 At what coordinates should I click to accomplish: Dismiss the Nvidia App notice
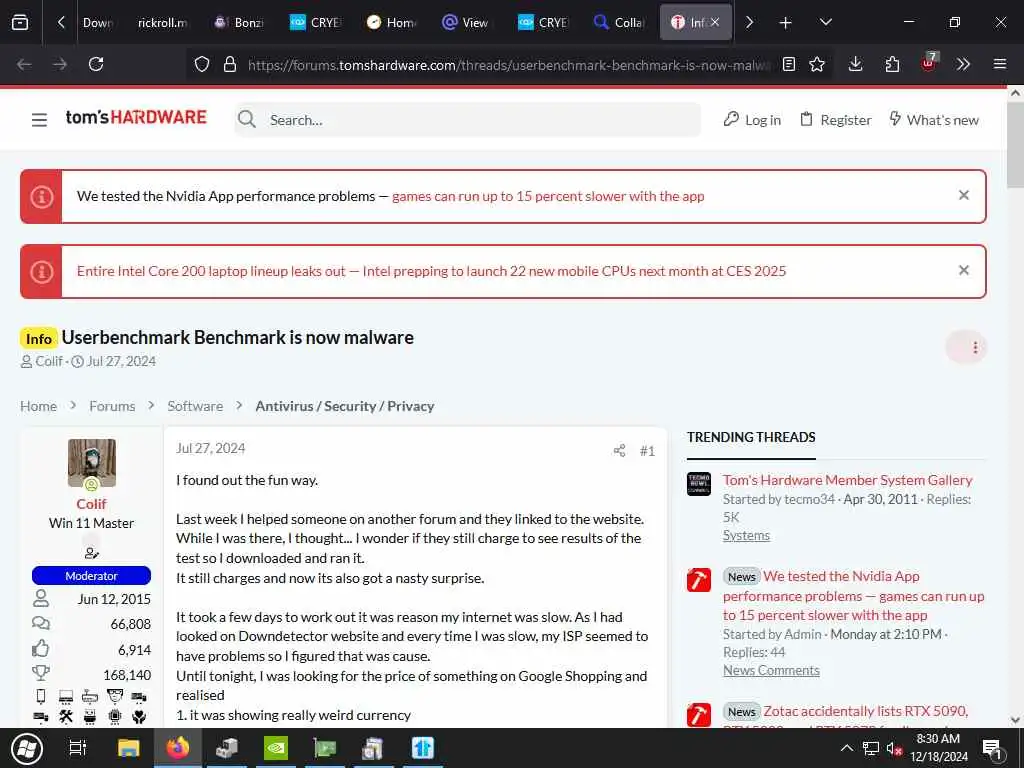pos(963,195)
